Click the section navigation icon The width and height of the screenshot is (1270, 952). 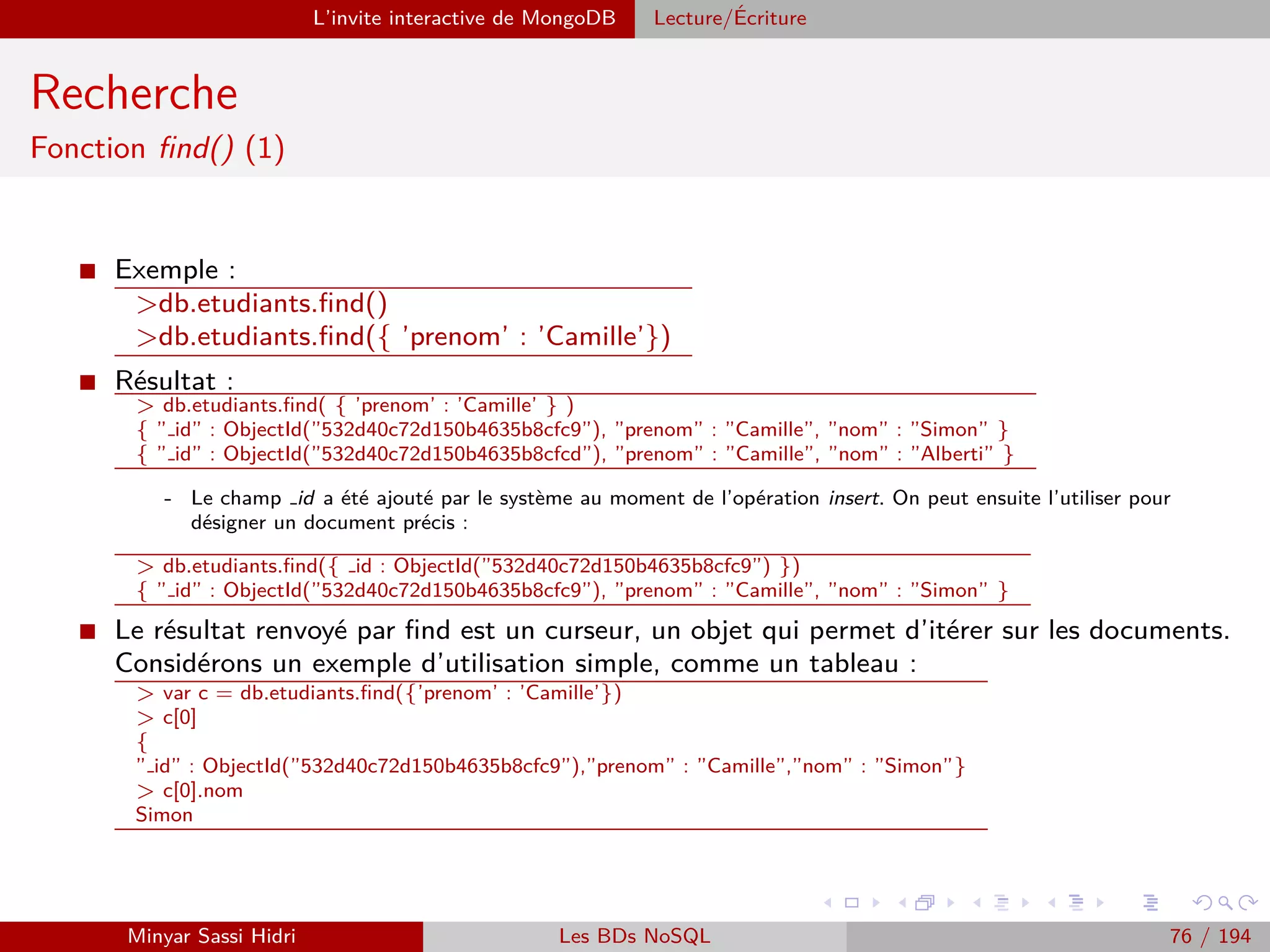(x=1077, y=902)
